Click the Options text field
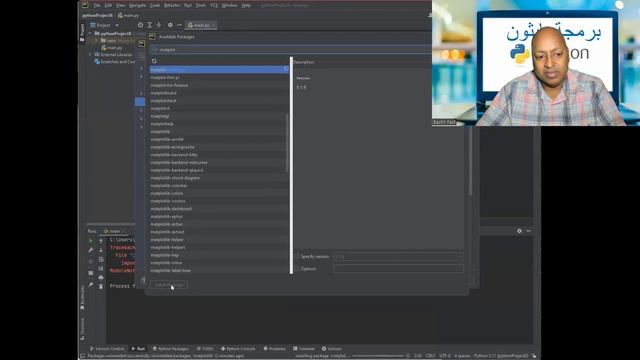 398,269
